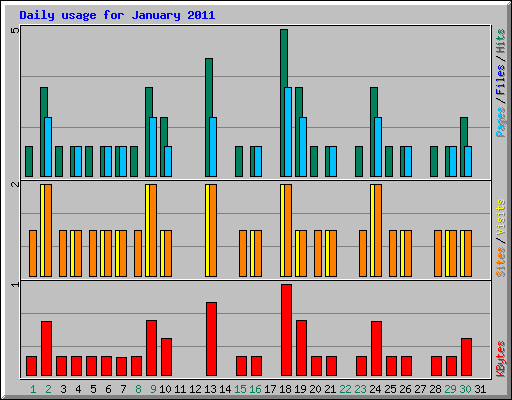
Task: Select the day "29" label on the x-axis
Action: click(450, 389)
